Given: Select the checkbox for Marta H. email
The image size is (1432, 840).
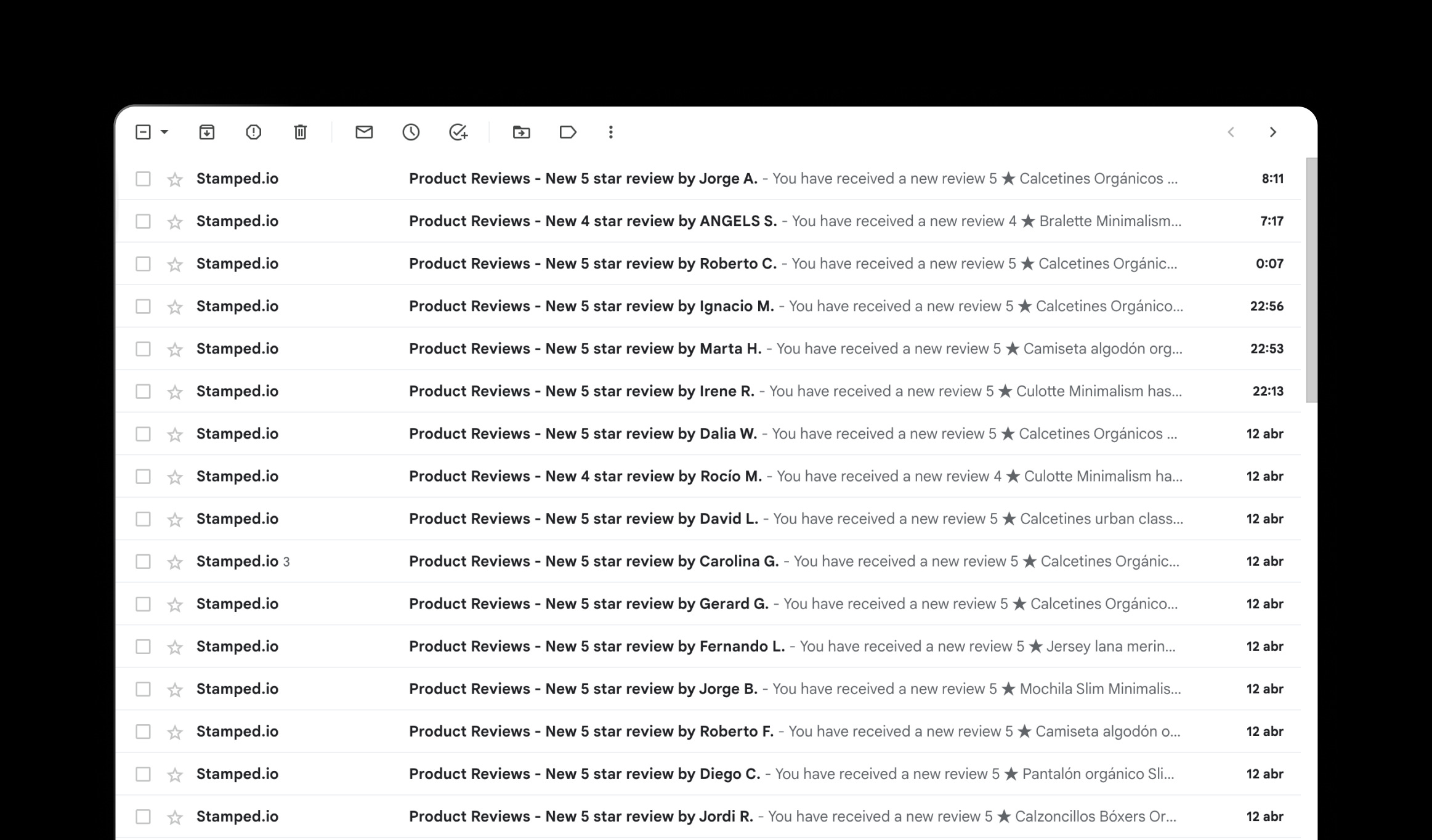Looking at the screenshot, I should (x=143, y=349).
